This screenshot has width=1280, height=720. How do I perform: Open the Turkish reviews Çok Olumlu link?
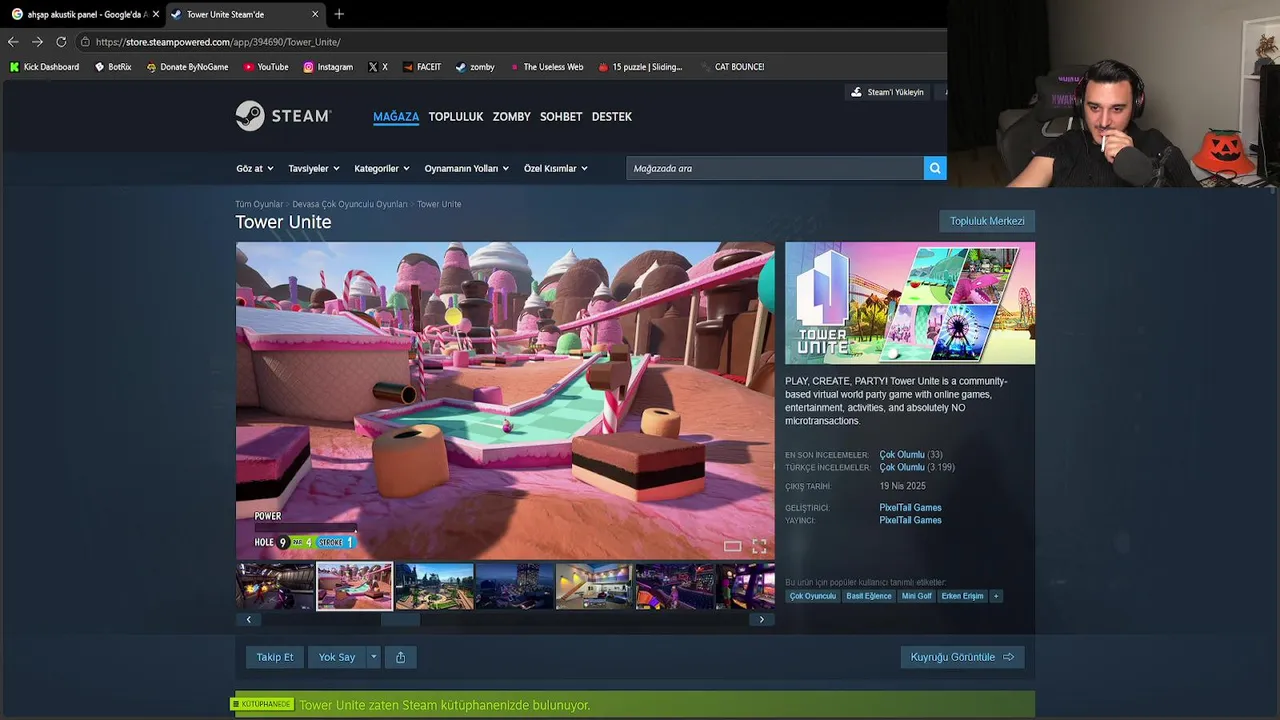902,467
